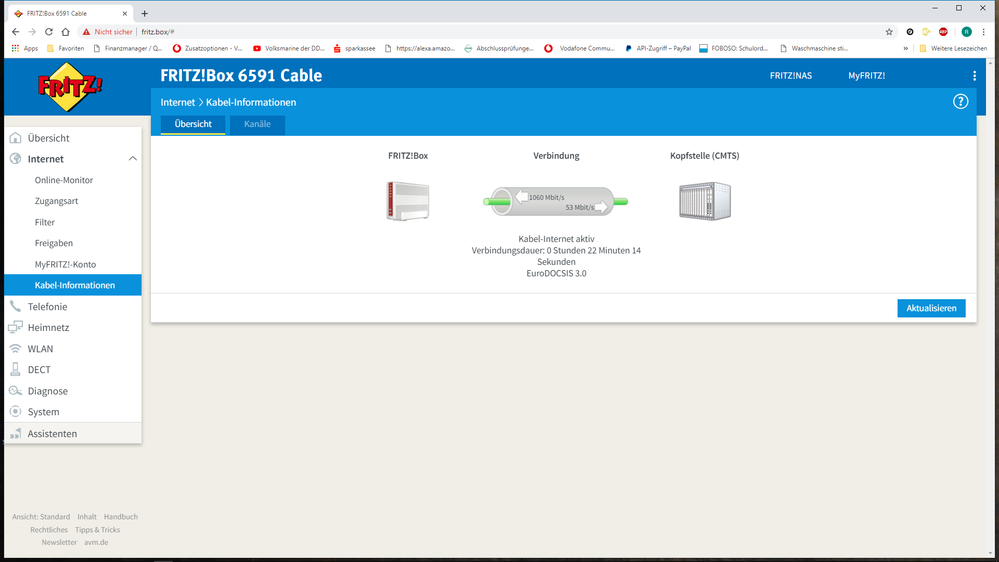The width and height of the screenshot is (999, 562).
Task: Click the Kabel-Internet aktiv status text
Action: pyautogui.click(x=556, y=239)
